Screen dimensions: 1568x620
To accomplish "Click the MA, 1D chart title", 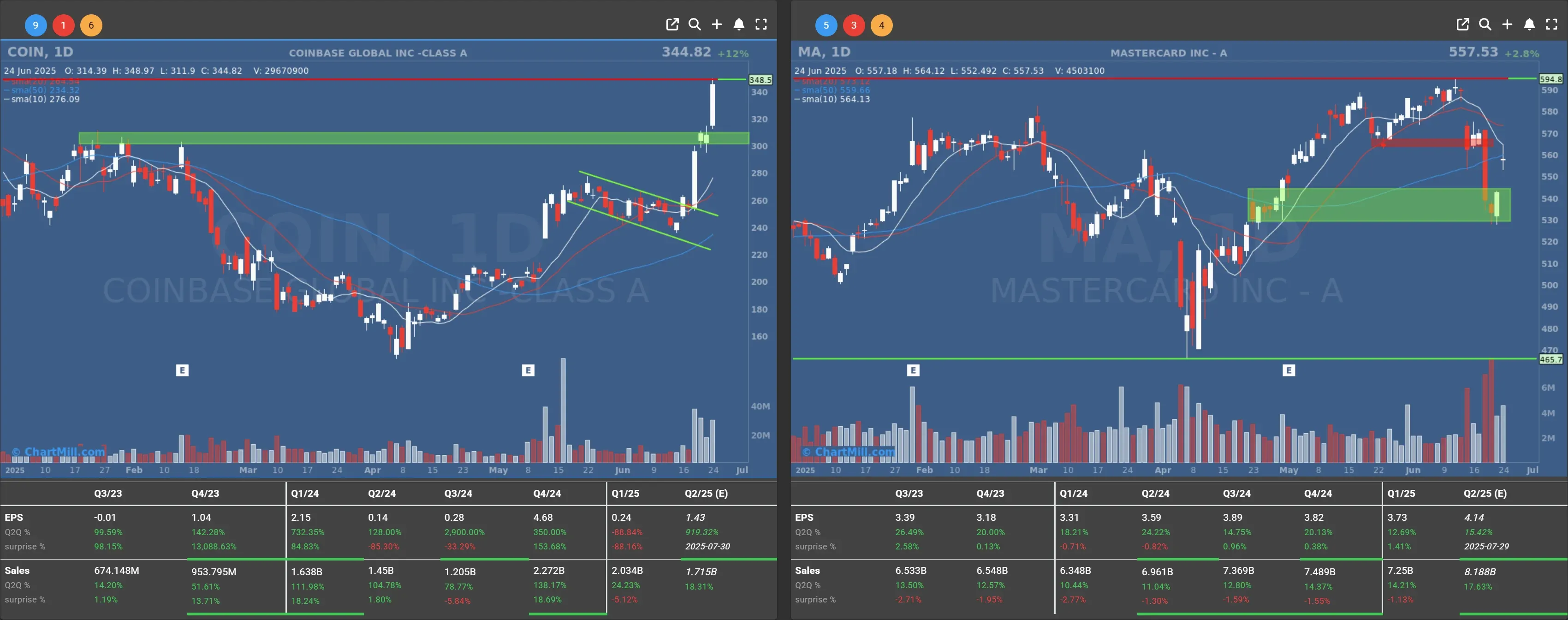I will tap(824, 52).
